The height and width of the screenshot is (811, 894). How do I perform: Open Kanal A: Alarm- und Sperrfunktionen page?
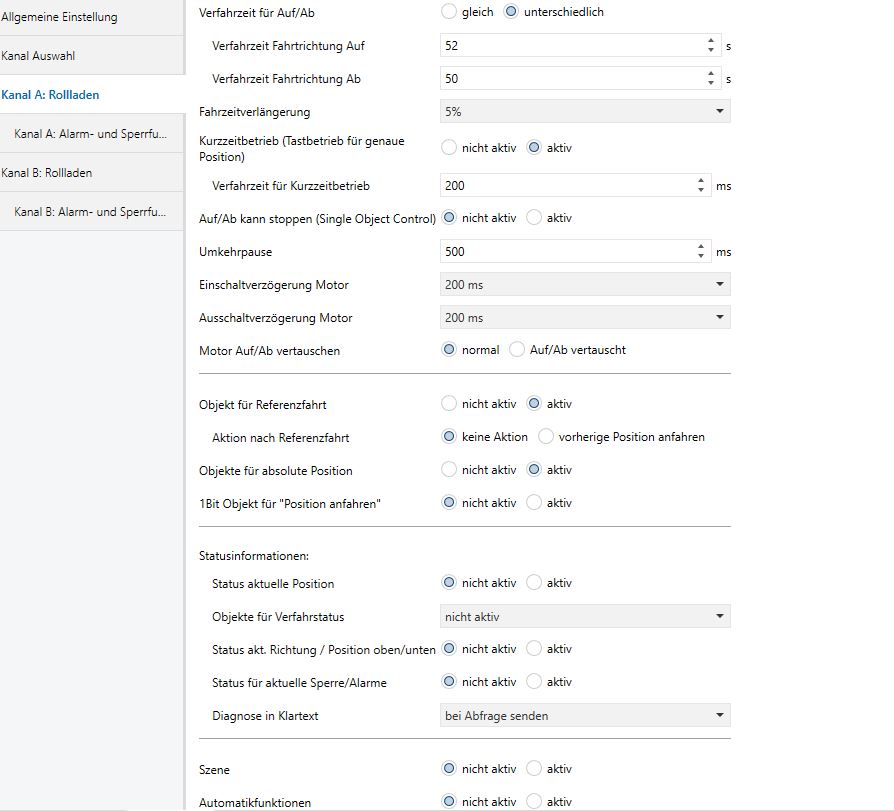(92, 134)
